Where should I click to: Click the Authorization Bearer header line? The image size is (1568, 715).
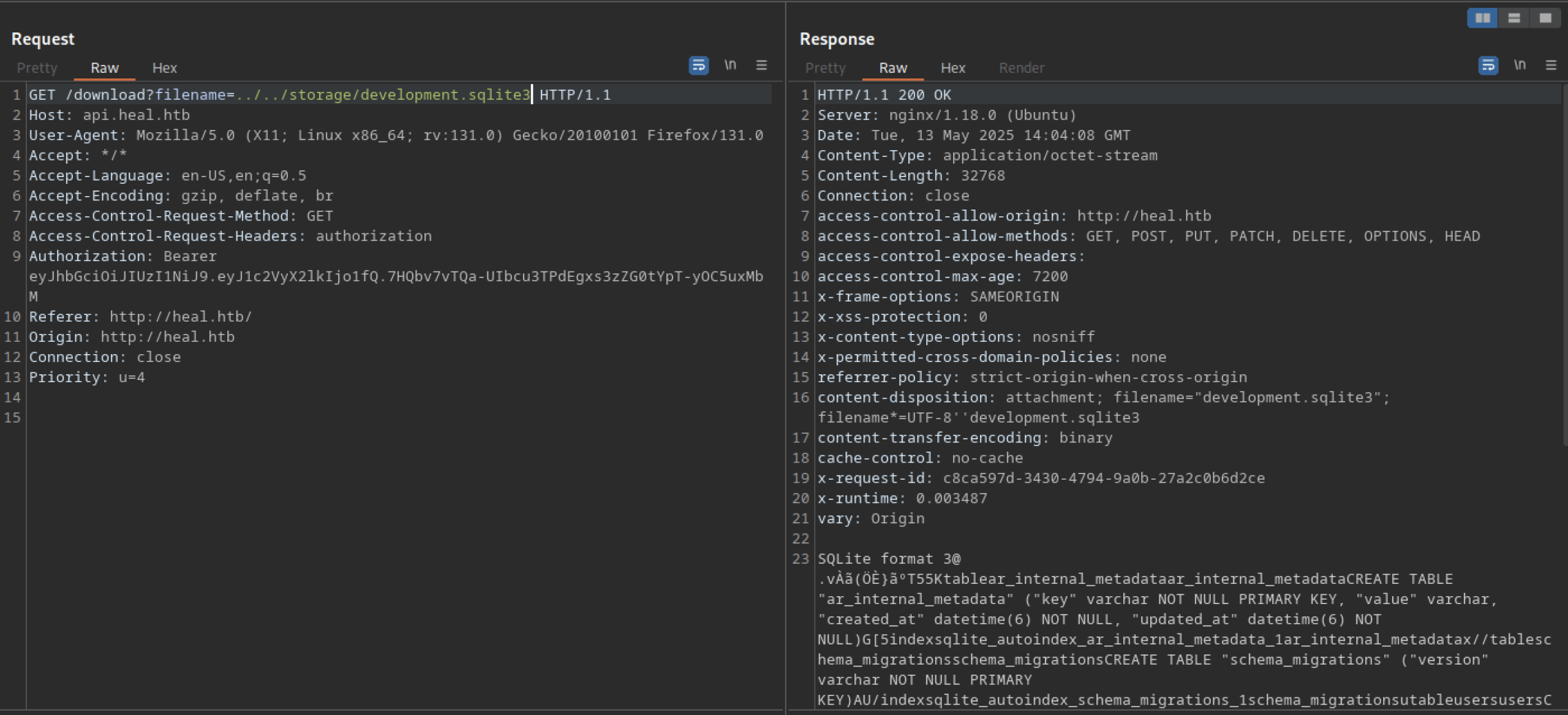[123, 256]
